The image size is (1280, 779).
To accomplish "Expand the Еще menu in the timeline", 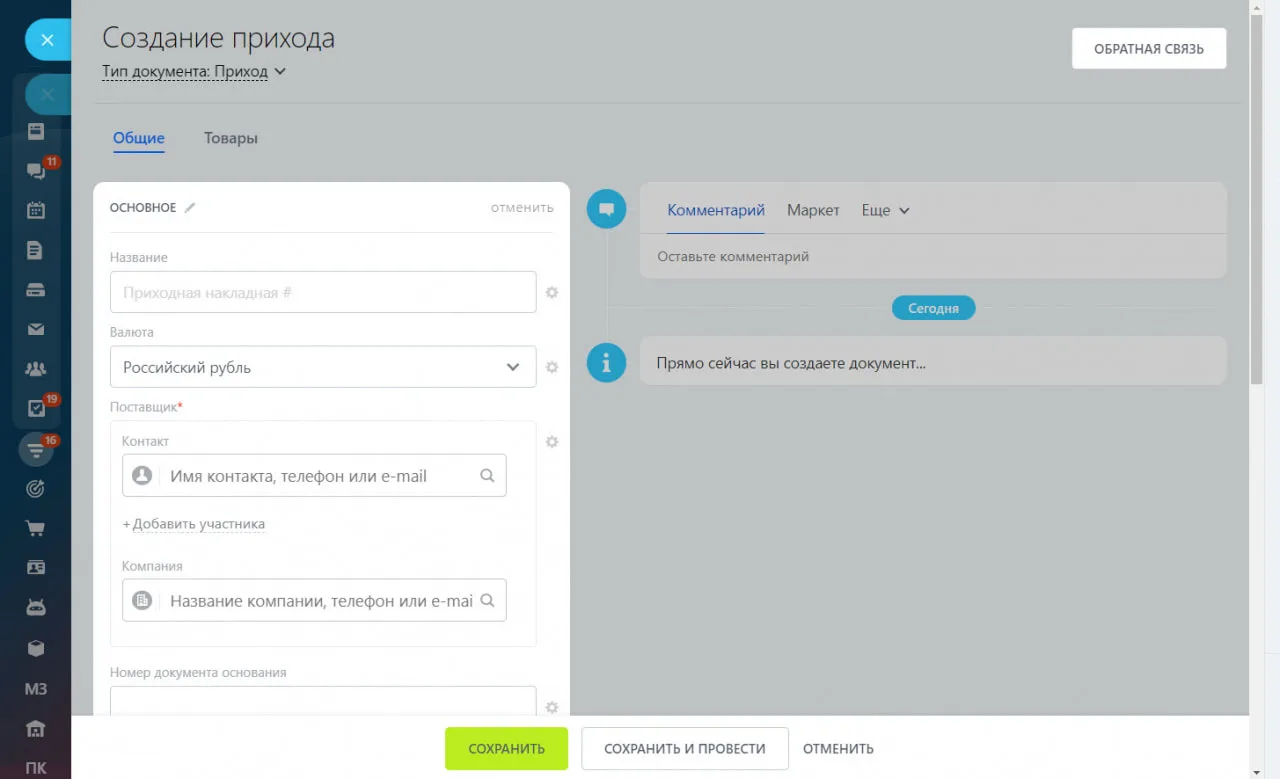I will (x=886, y=211).
